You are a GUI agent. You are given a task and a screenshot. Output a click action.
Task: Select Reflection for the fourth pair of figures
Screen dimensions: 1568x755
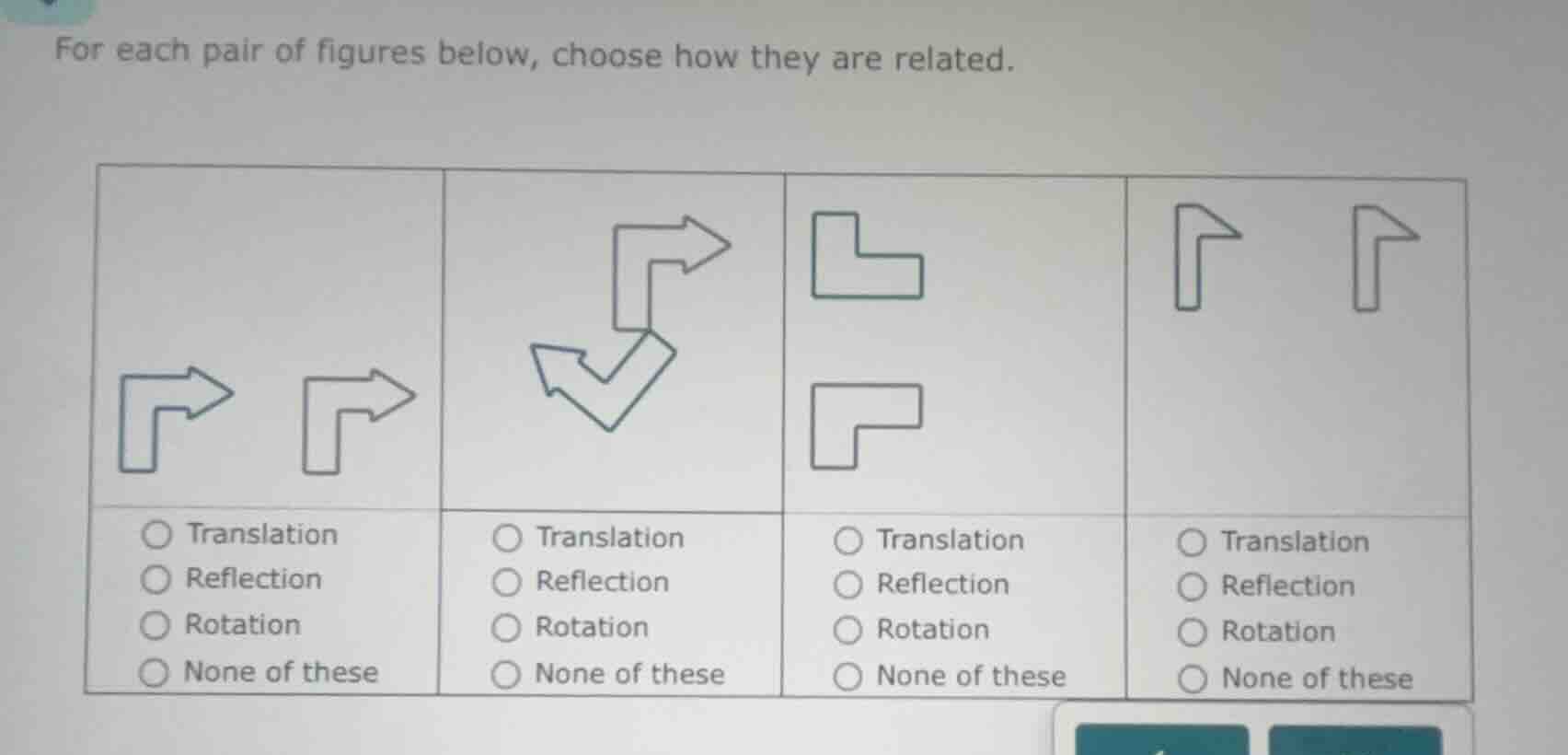click(x=1193, y=587)
